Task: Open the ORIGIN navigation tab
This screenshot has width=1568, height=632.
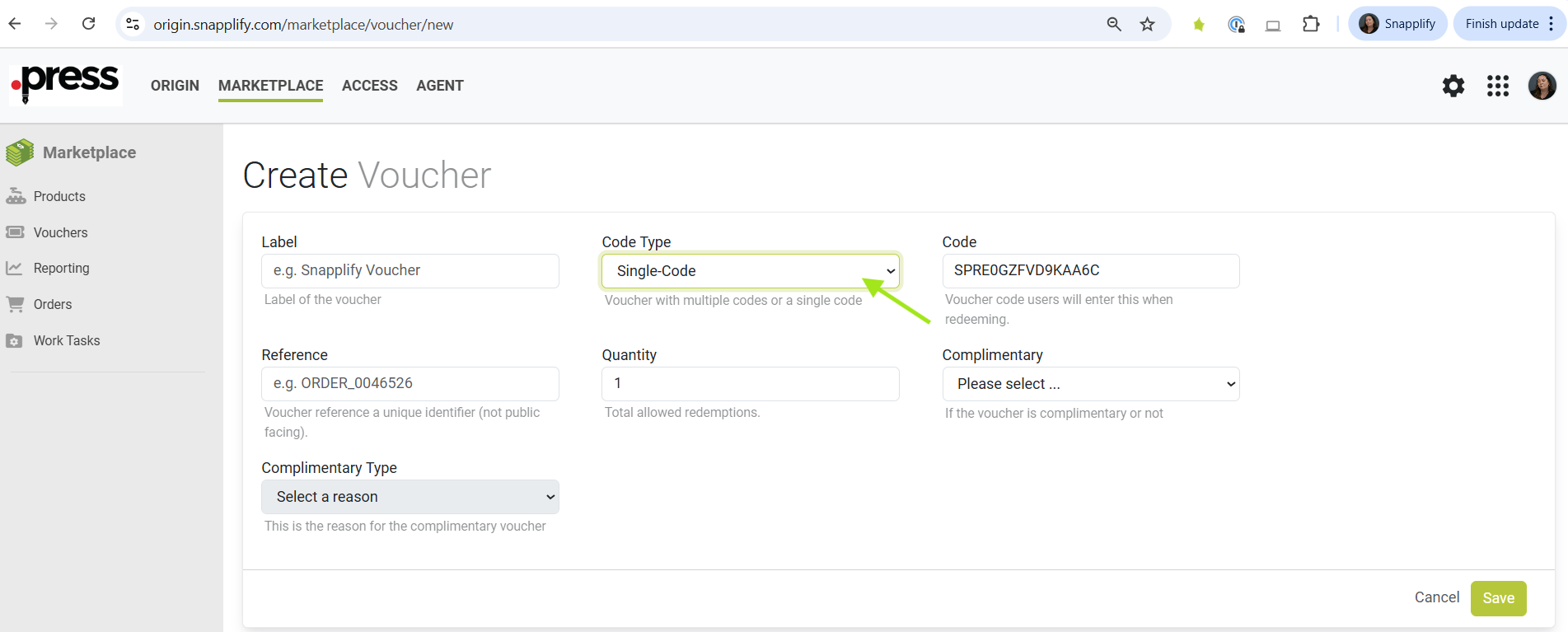Action: pos(175,86)
